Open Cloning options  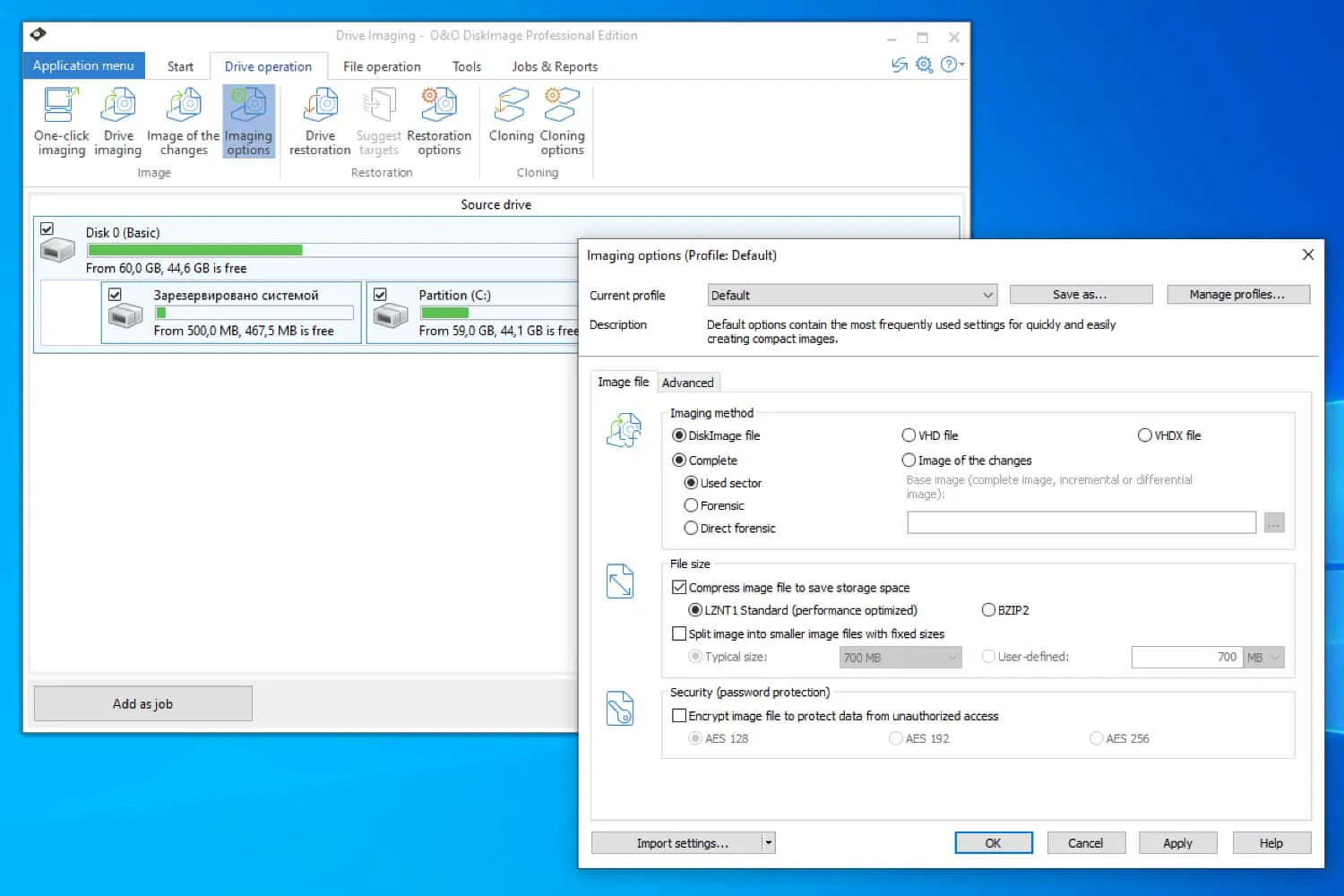coord(561,121)
